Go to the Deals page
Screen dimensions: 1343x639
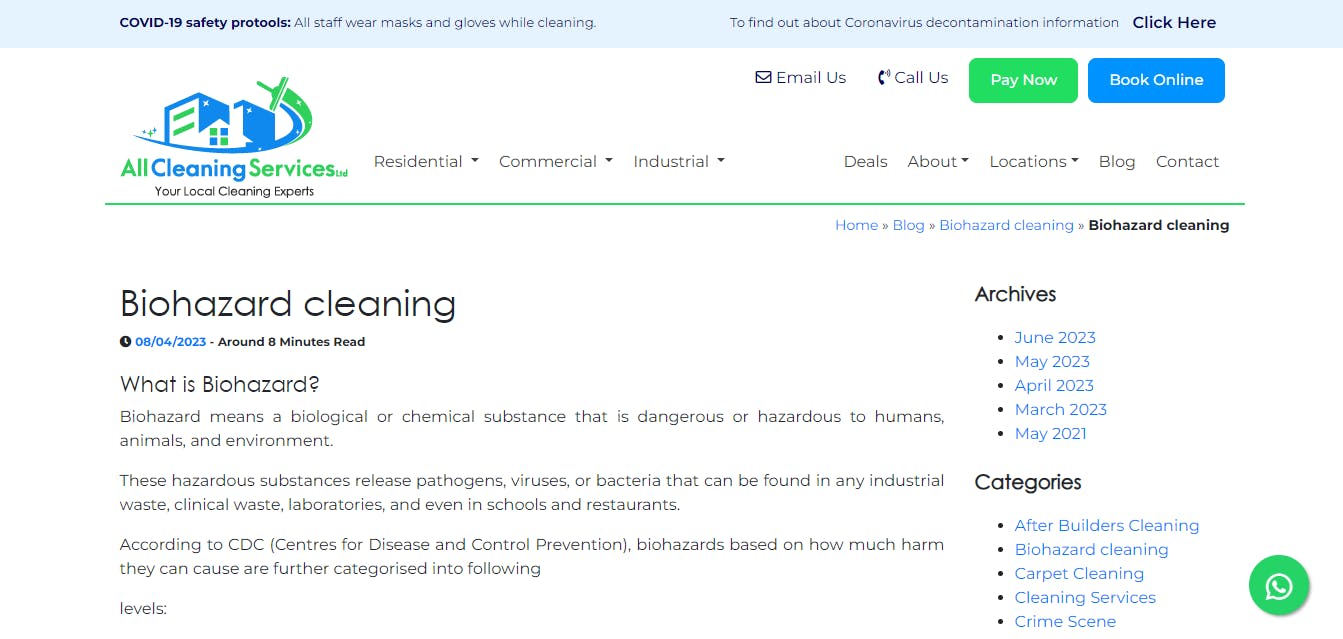(865, 162)
